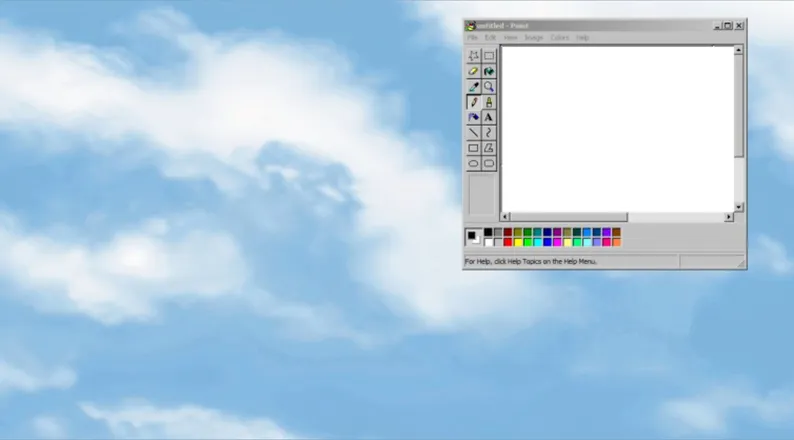Click on the white drawing canvas
This screenshot has width=794, height=440.
click(x=617, y=129)
